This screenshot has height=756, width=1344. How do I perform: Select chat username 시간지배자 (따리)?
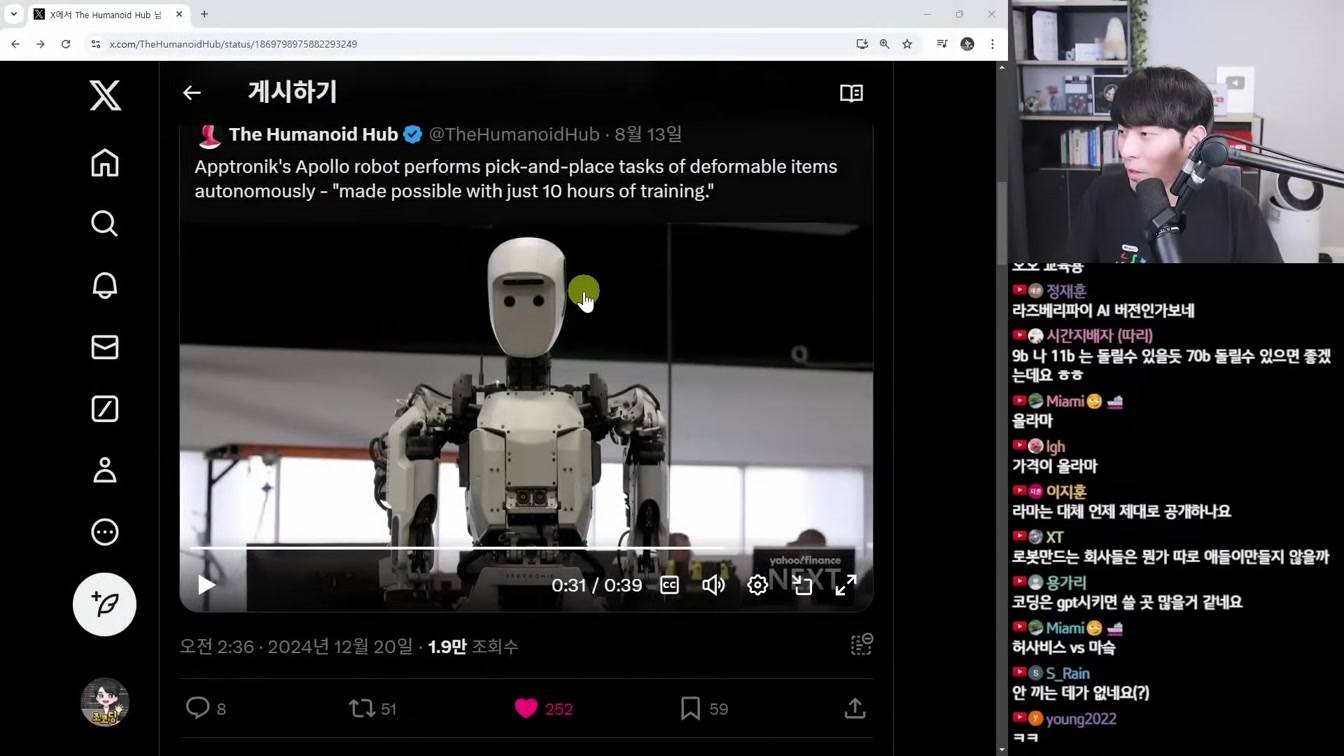click(1099, 336)
